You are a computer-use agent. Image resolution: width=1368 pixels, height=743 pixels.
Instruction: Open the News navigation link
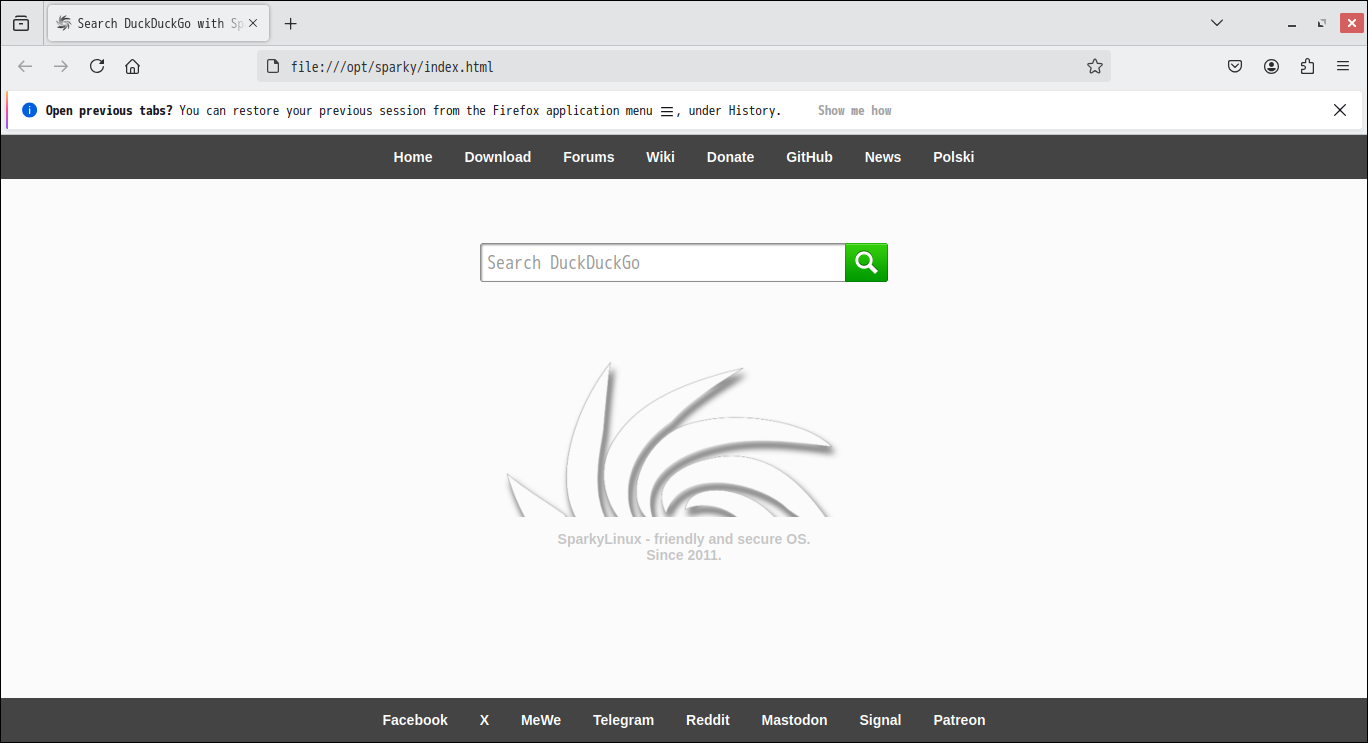coord(883,157)
